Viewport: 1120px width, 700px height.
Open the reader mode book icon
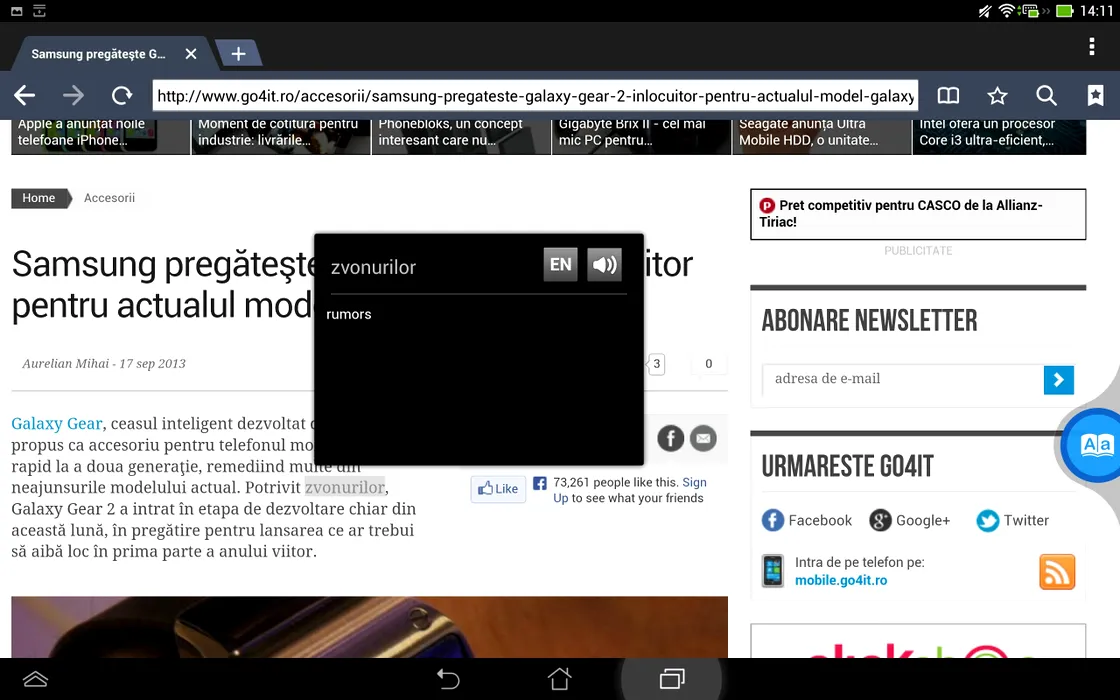coord(948,96)
